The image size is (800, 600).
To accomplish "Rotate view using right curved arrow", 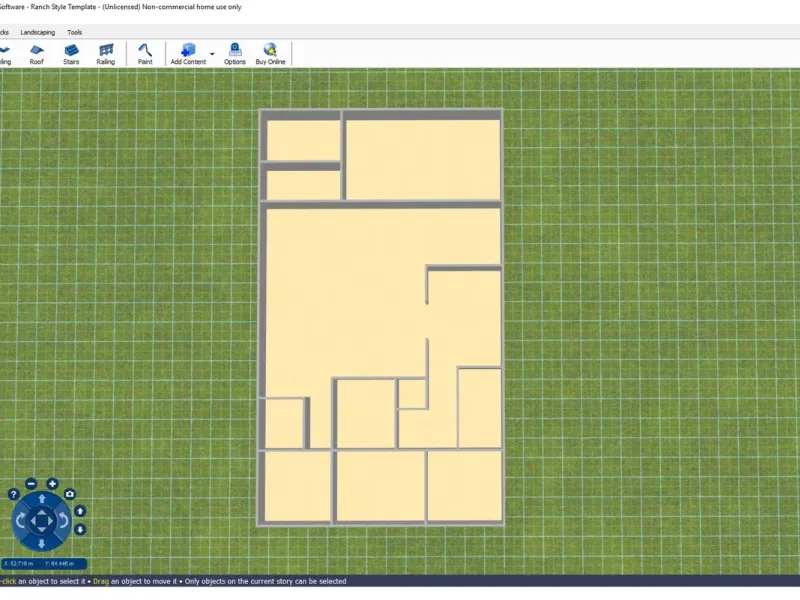I will [64, 521].
